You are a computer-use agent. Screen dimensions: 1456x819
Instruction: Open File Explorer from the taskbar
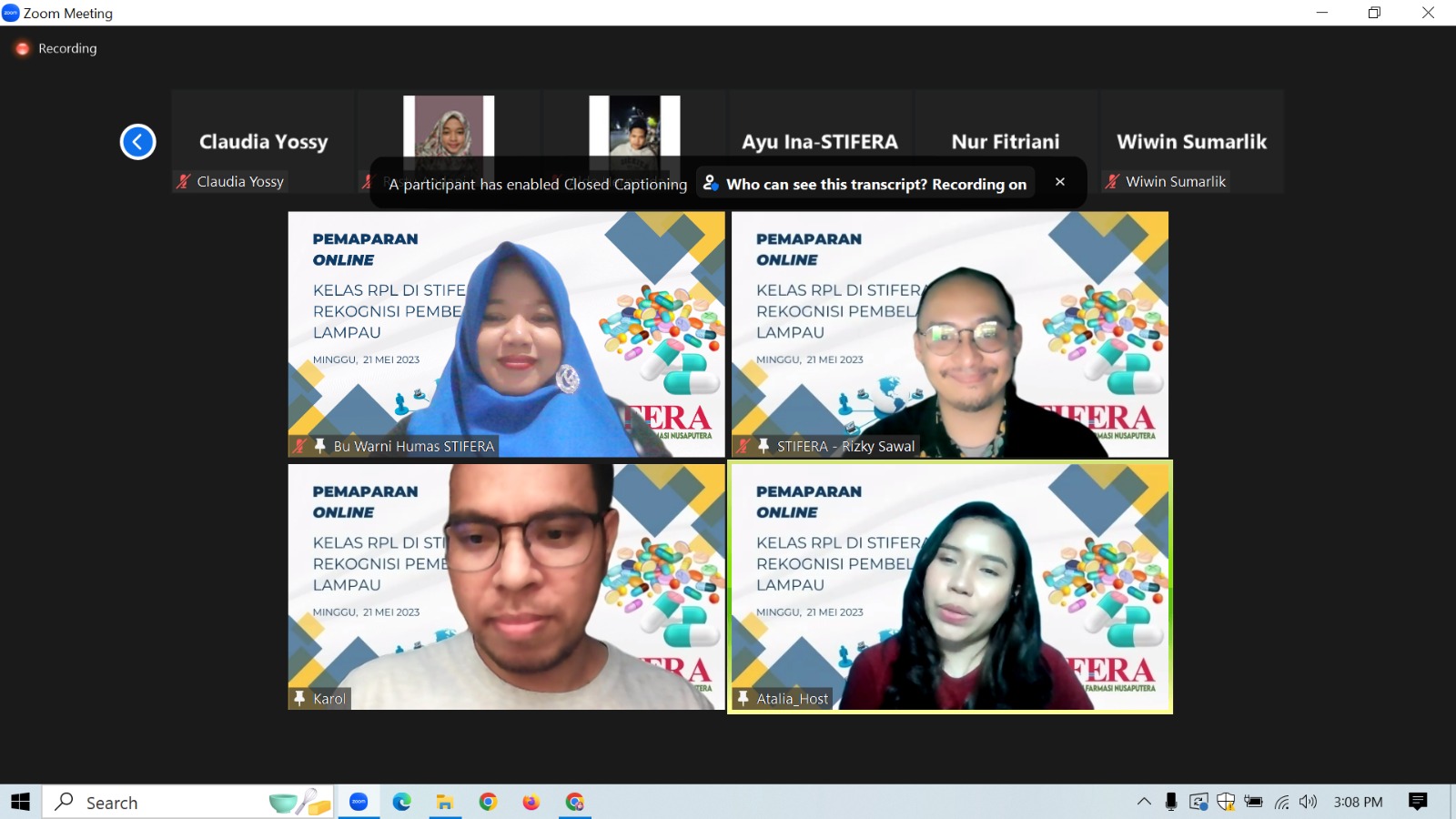coord(445,802)
